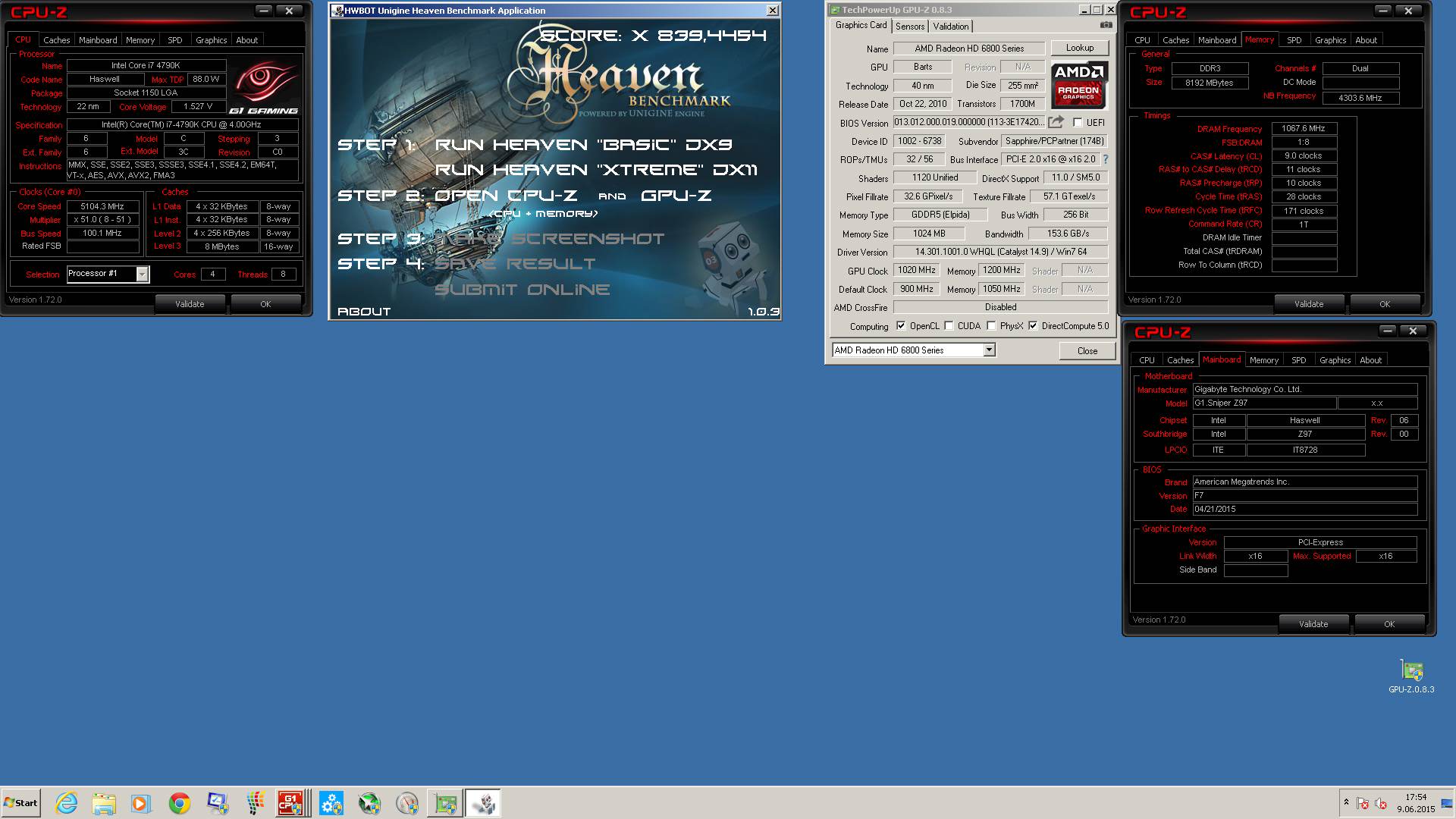
Task: Click the Driver Version field in GPU-Z
Action: (1000, 252)
